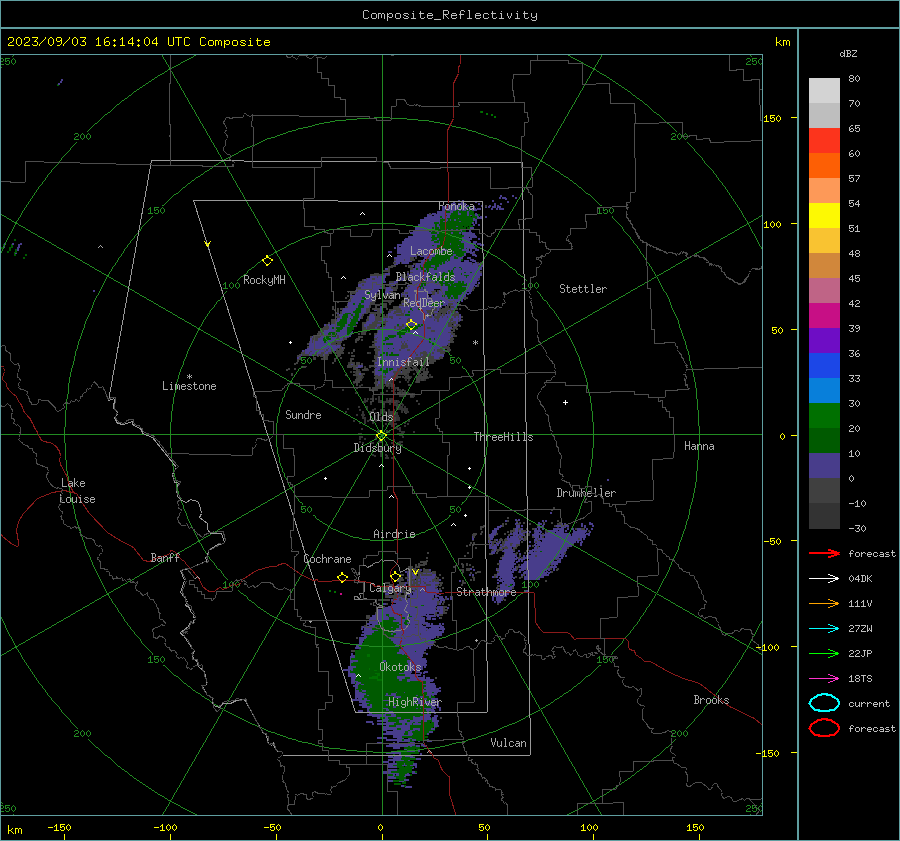Viewport: 900px width, 841px height.
Task: Click the Hanna city label
Action: tap(699, 446)
